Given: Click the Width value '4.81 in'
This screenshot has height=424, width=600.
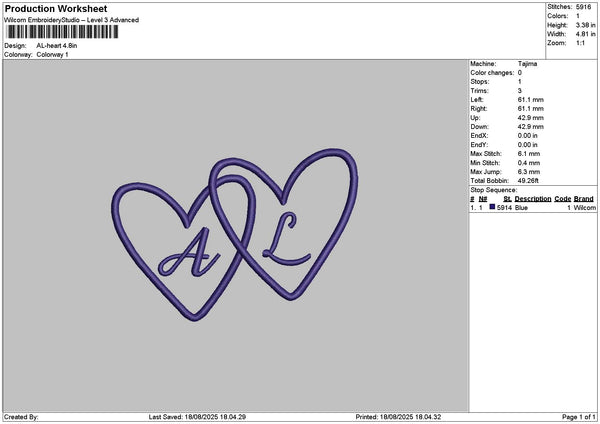Looking at the screenshot, I should (x=585, y=34).
